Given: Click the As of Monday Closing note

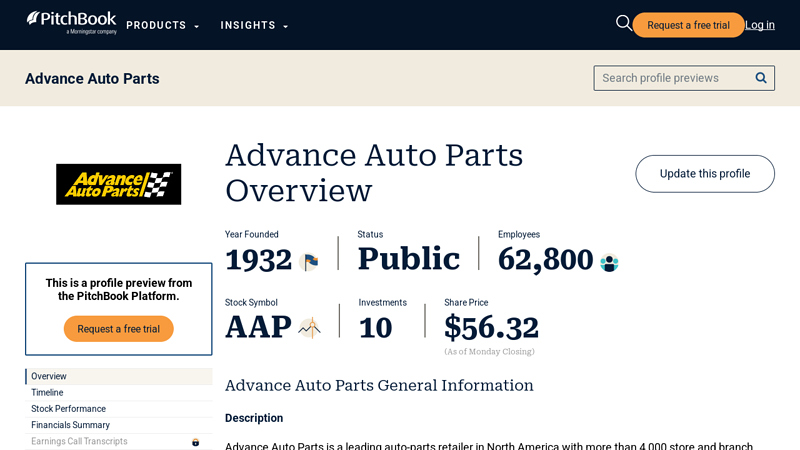Looking at the screenshot, I should pyautogui.click(x=489, y=352).
